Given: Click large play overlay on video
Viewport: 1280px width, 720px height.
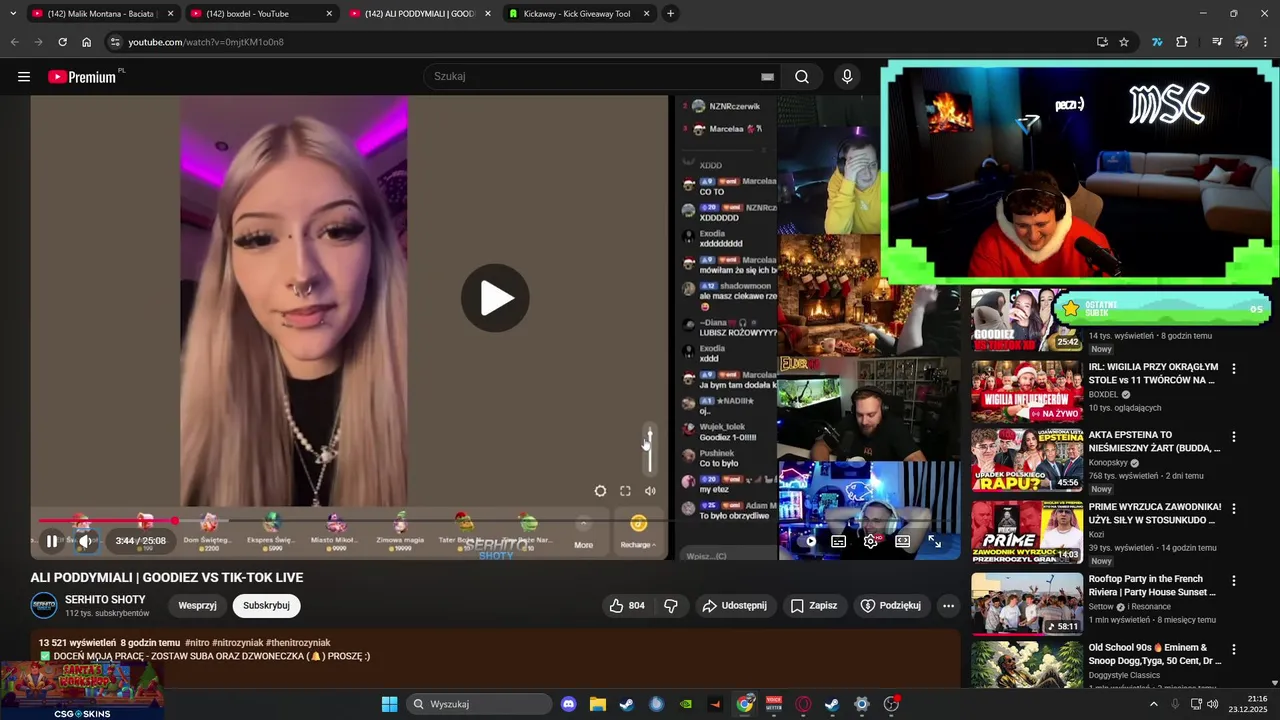Looking at the screenshot, I should [495, 298].
